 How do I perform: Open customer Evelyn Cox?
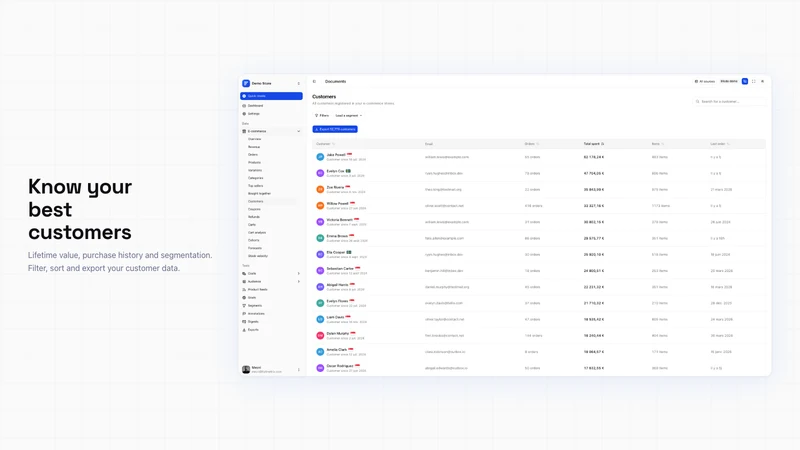pyautogui.click(x=335, y=171)
